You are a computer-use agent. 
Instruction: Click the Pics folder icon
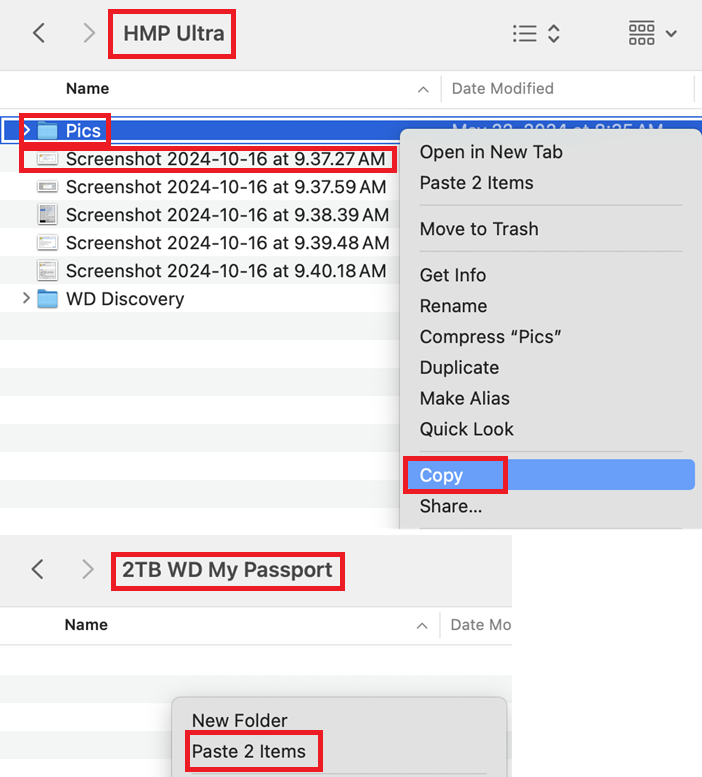48,130
